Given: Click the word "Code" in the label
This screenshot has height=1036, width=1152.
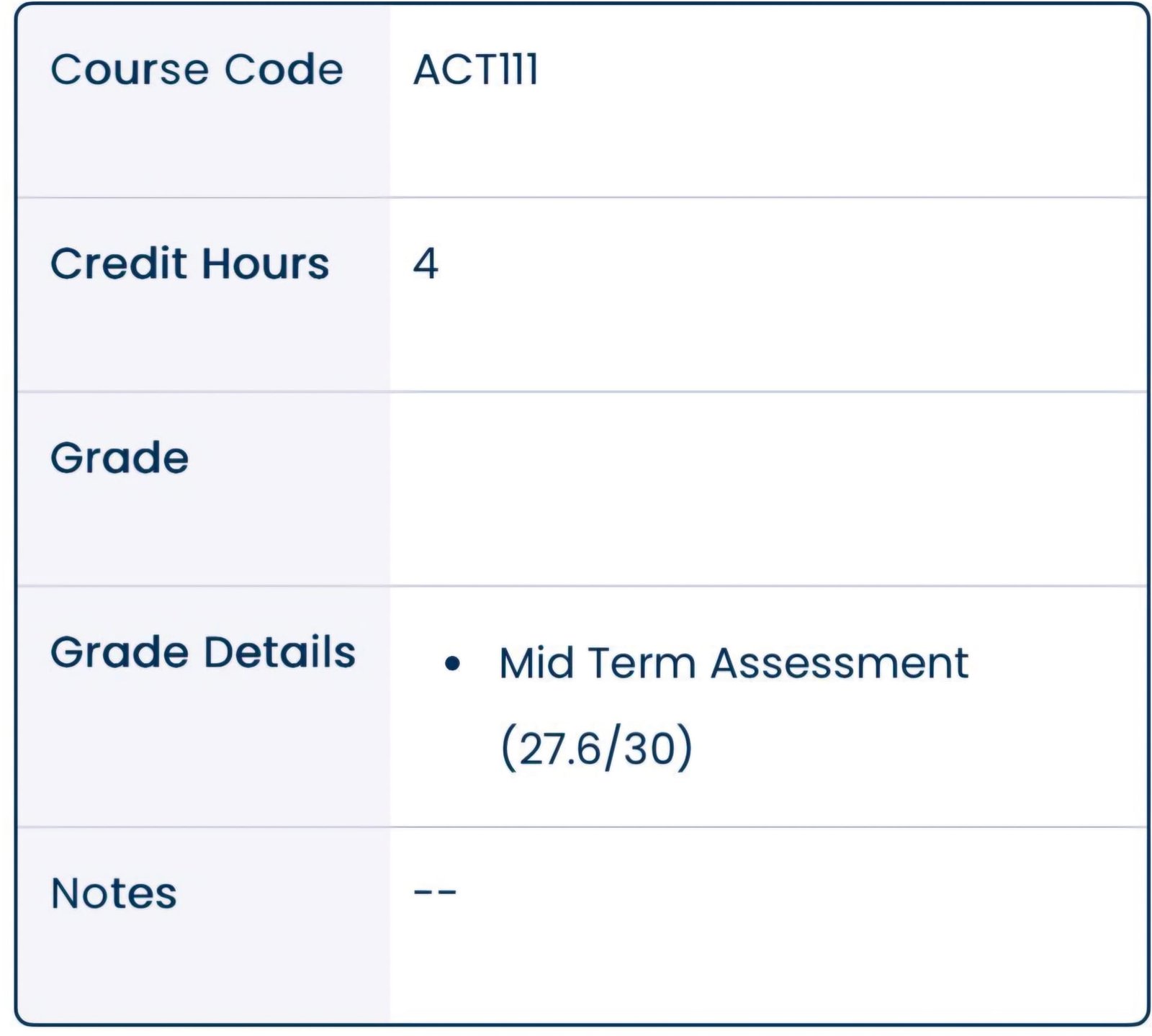Looking at the screenshot, I should (x=284, y=70).
